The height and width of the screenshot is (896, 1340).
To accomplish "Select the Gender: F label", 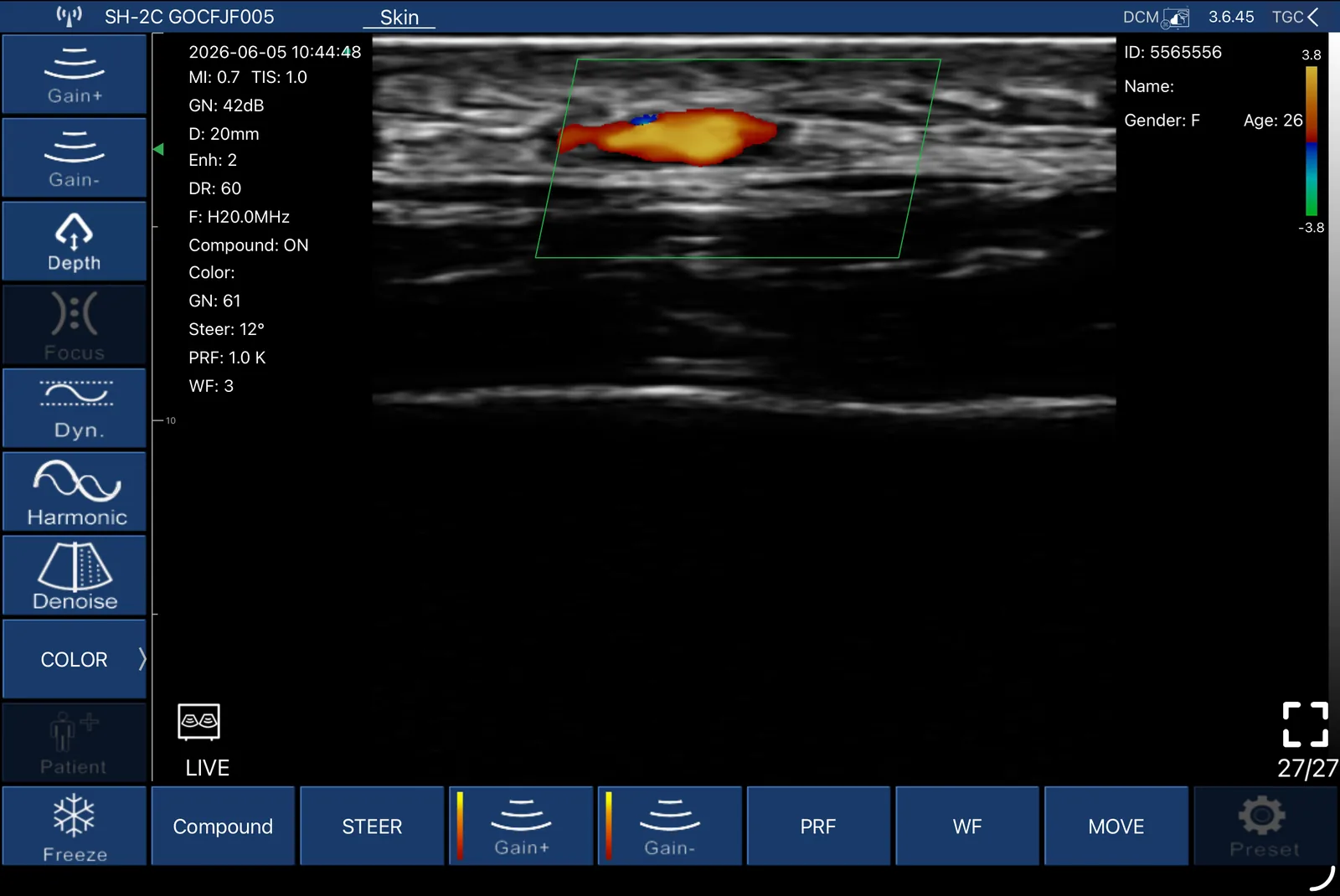I will (x=1162, y=121).
